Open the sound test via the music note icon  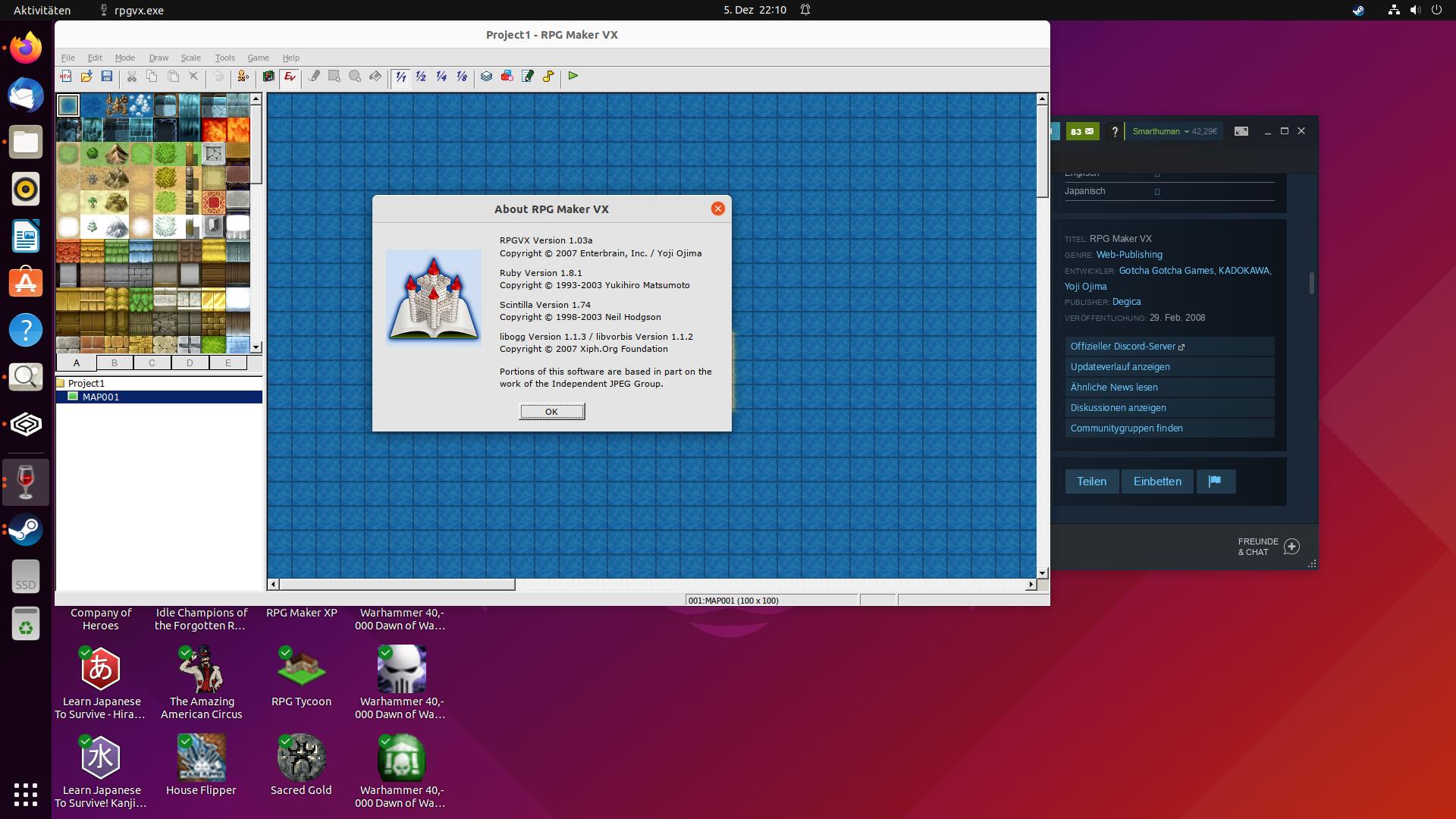point(548,77)
